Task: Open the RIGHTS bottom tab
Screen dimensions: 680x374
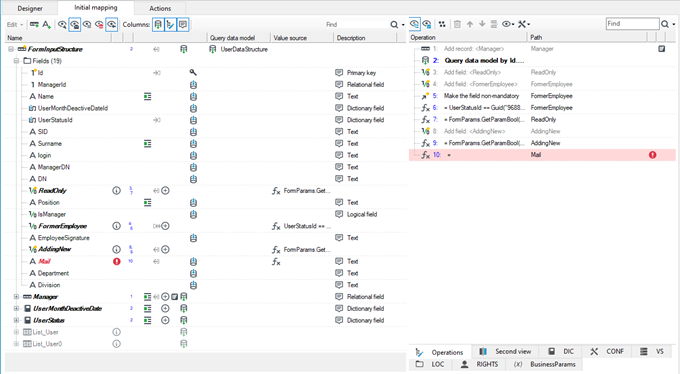Action: pyautogui.click(x=479, y=364)
